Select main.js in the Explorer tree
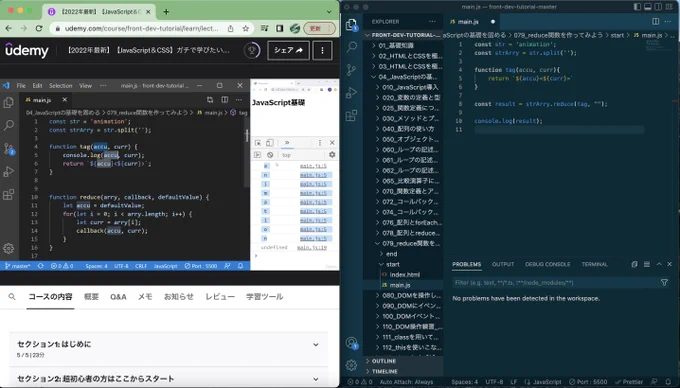The image size is (680, 388). 399,285
